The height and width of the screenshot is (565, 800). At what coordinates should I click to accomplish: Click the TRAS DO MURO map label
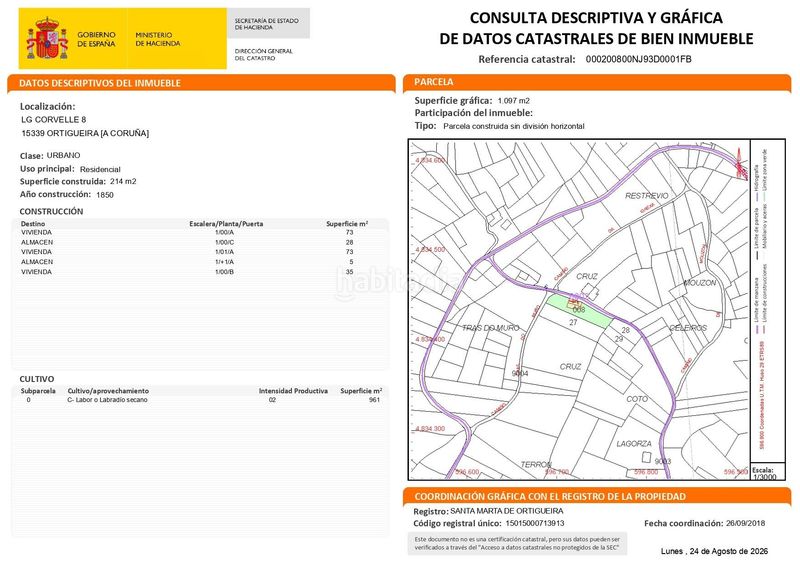[x=490, y=328]
